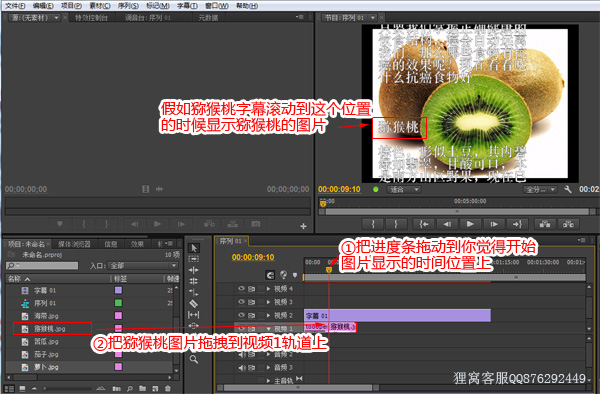Viewport: 600px width, 394px height.
Task: Expand the 音频 3 track
Action: click(268, 368)
